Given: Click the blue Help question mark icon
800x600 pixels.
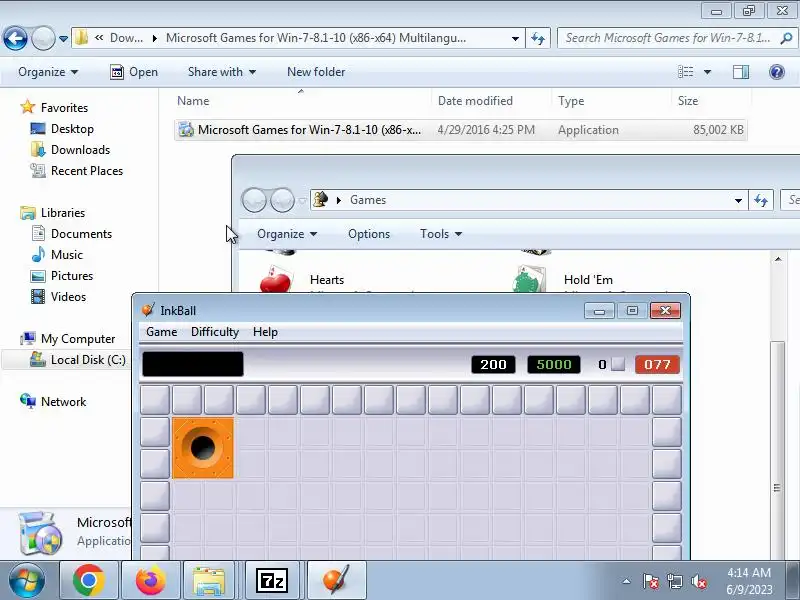Looking at the screenshot, I should [x=777, y=72].
